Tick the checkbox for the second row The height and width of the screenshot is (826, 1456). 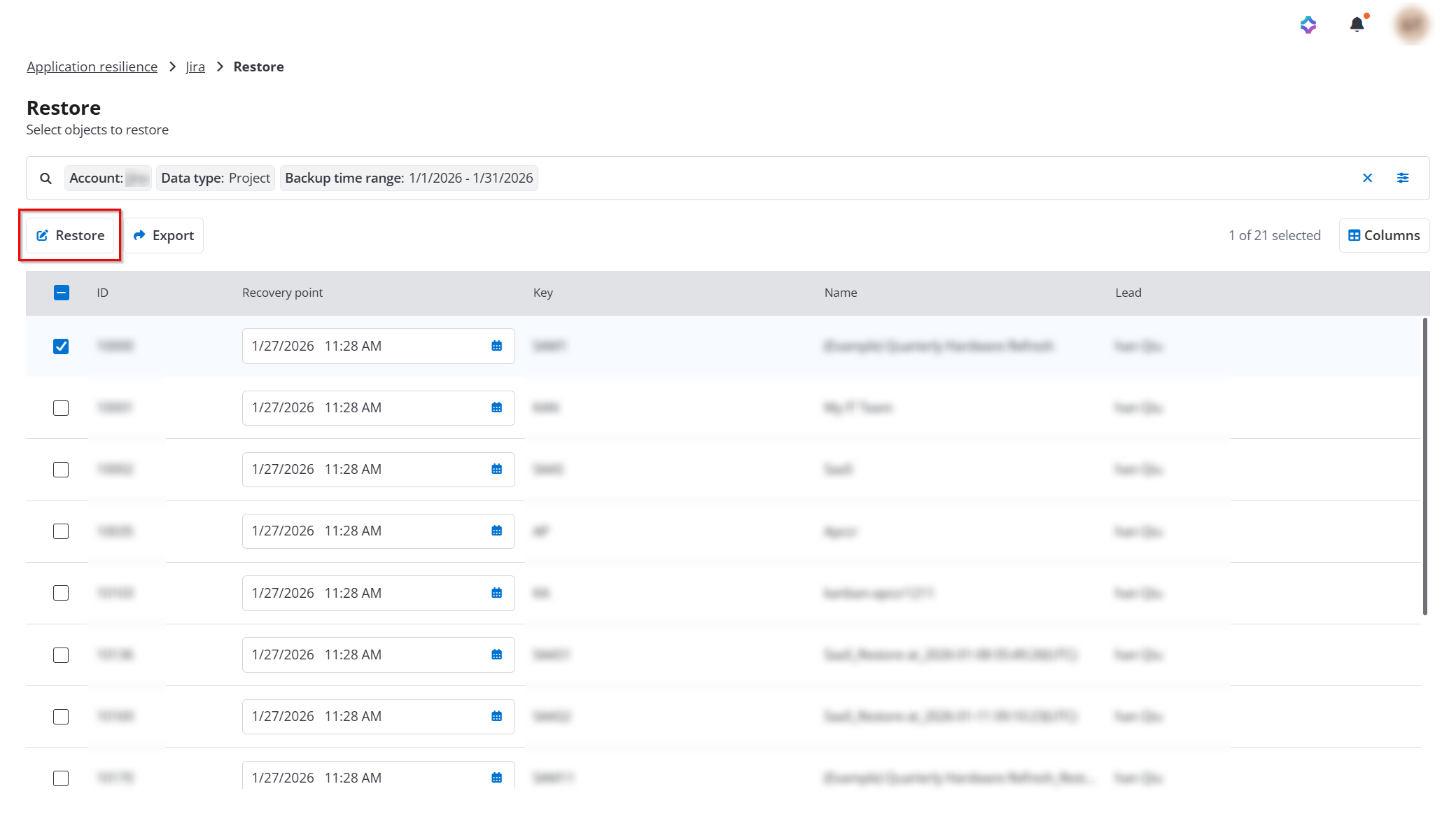click(x=61, y=408)
